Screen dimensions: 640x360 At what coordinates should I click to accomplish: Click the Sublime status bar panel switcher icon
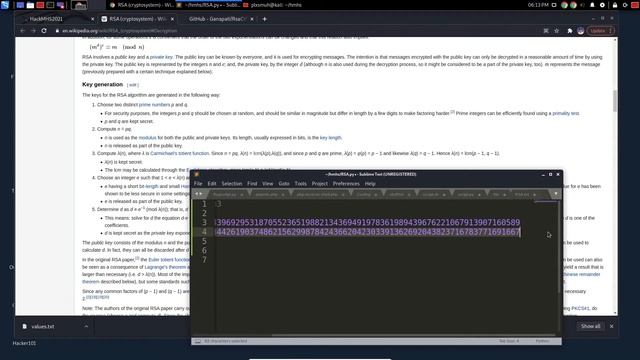pos(198,341)
